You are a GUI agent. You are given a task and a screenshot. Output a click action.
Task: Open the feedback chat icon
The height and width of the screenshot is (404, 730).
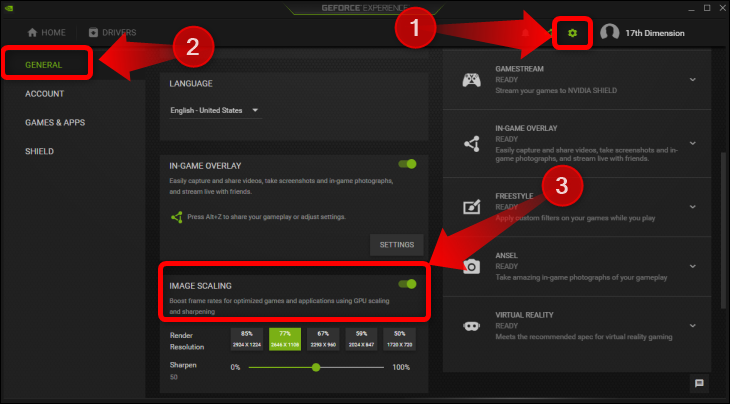[x=699, y=383]
